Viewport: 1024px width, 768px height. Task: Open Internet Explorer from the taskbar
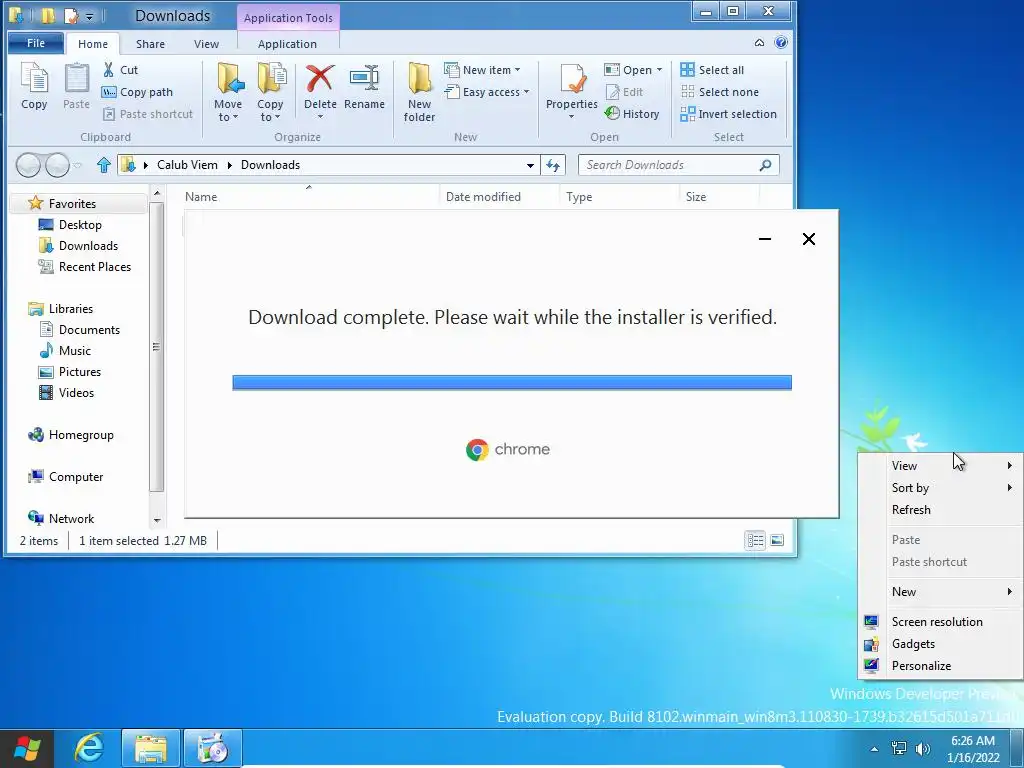[x=89, y=748]
